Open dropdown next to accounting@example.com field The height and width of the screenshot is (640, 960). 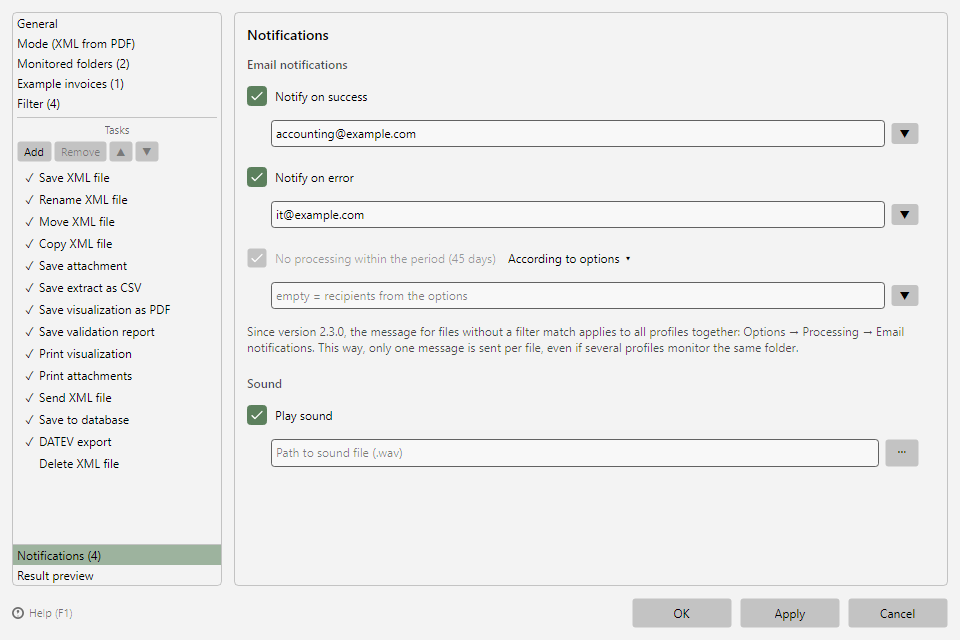tap(904, 134)
